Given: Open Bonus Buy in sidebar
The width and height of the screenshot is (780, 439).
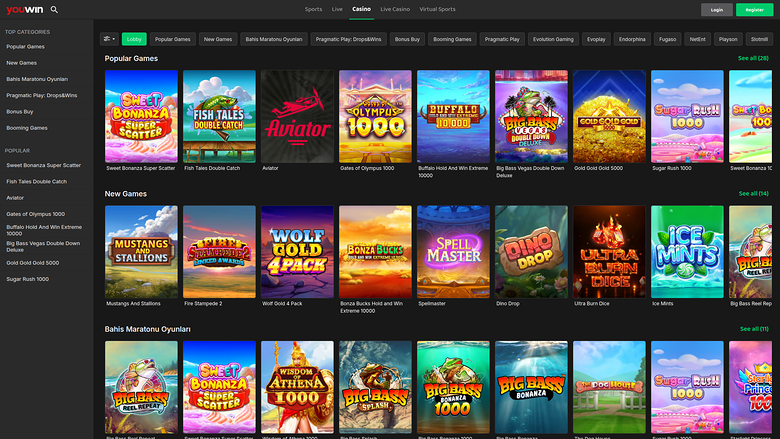Looking at the screenshot, I should point(20,111).
